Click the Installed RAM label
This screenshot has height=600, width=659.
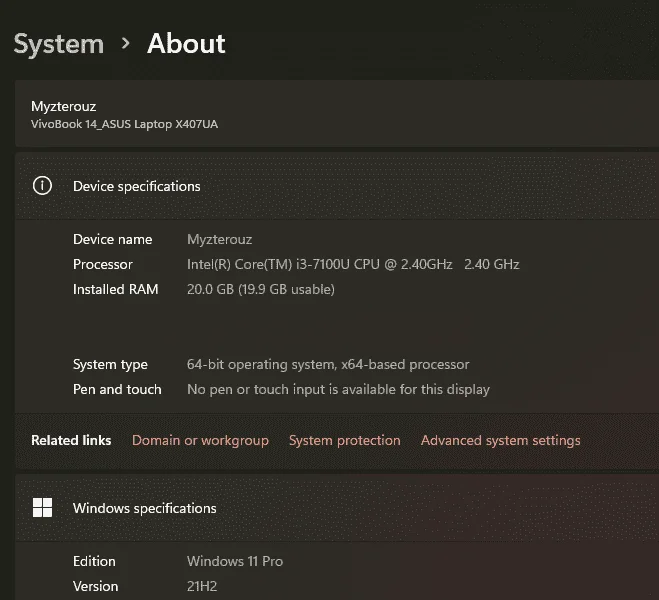[x=116, y=289]
